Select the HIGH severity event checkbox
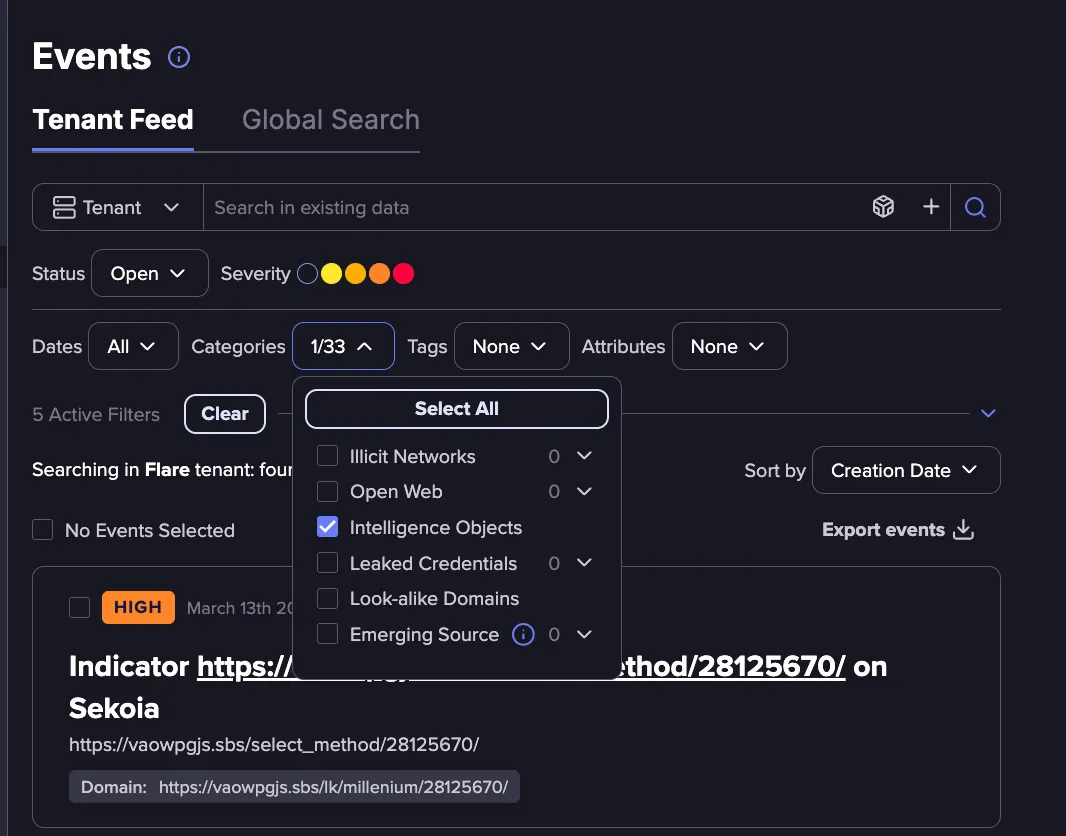The image size is (1066, 836). pyautogui.click(x=80, y=607)
